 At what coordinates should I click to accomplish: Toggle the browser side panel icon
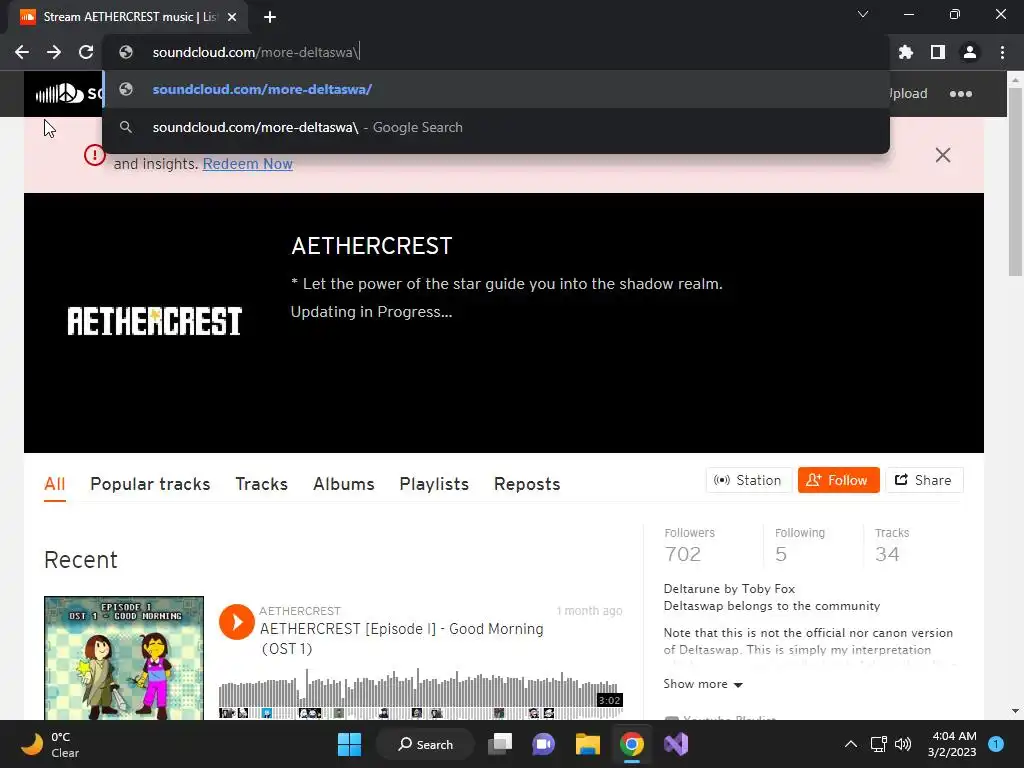point(938,52)
